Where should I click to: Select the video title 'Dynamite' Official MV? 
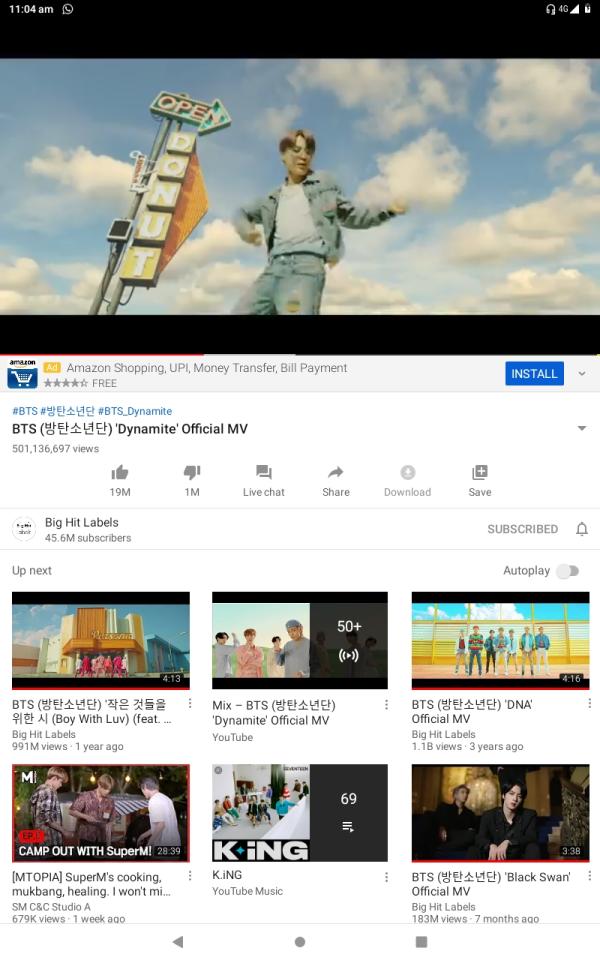(x=130, y=429)
